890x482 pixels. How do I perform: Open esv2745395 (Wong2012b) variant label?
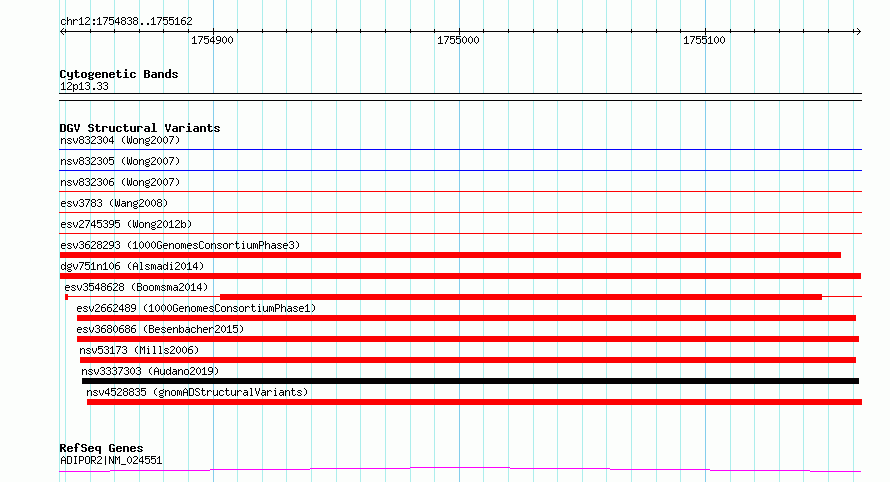point(126,224)
